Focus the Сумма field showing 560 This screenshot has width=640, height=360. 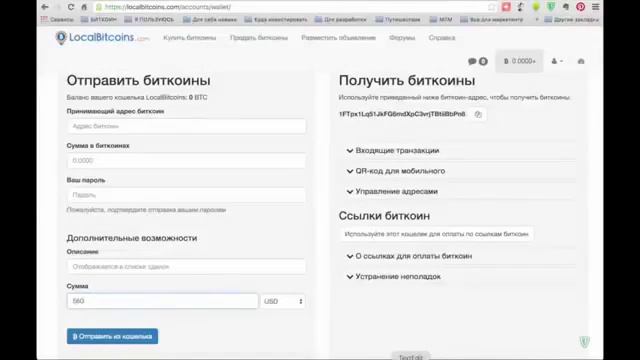(162, 301)
